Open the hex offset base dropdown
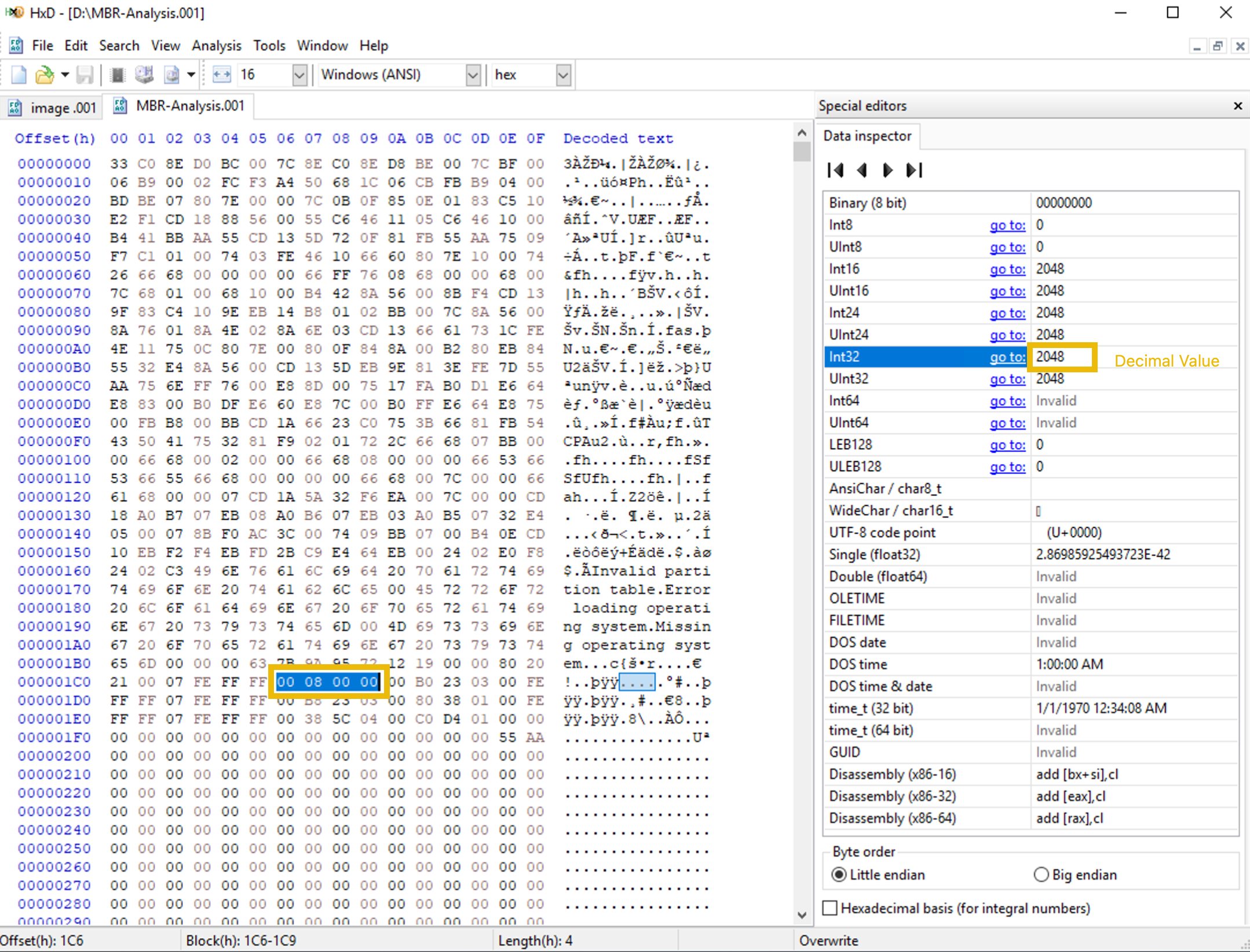 [563, 75]
